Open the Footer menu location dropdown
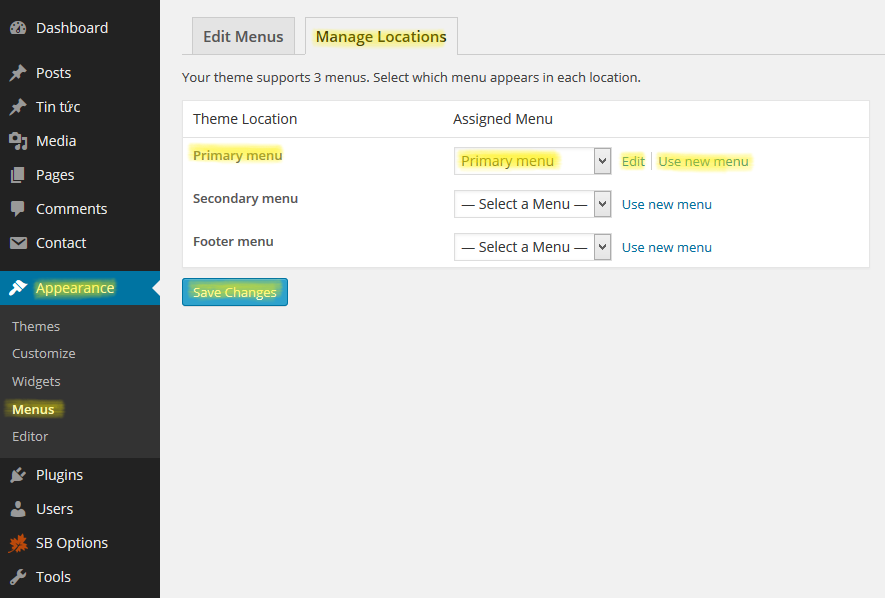 pos(532,247)
